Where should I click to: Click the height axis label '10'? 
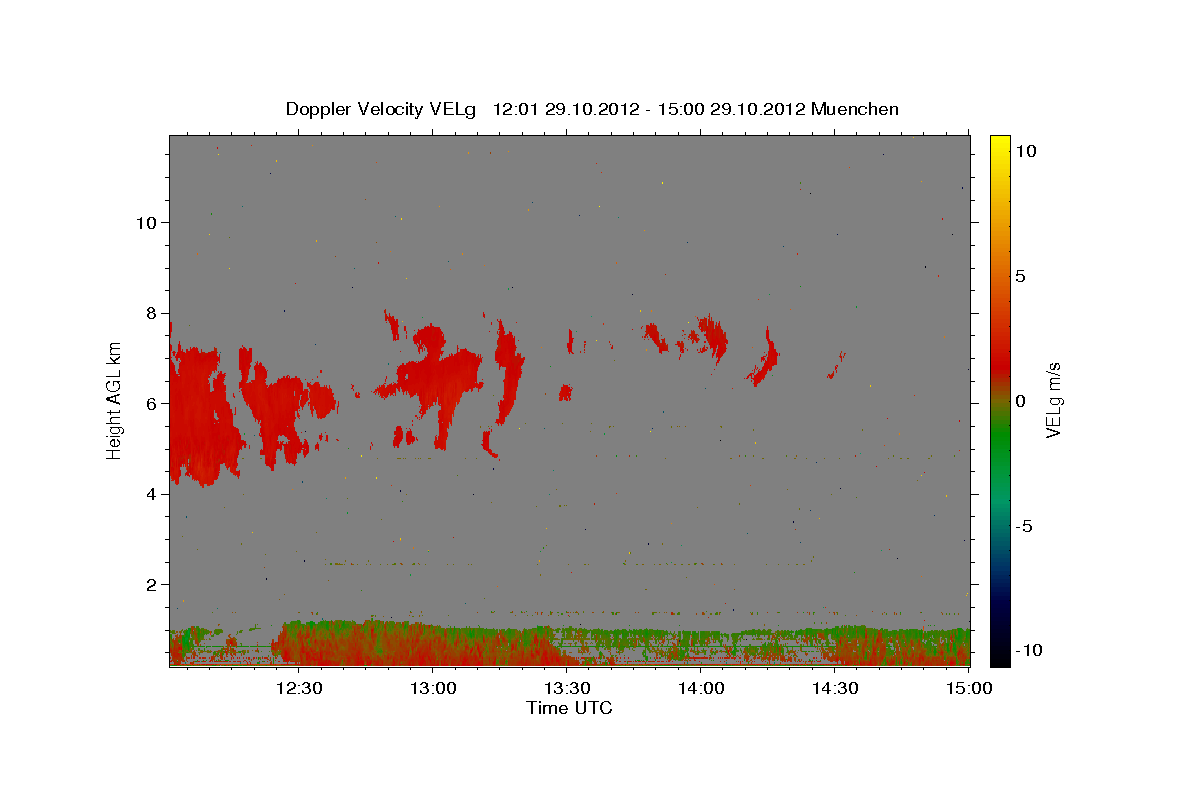click(145, 222)
